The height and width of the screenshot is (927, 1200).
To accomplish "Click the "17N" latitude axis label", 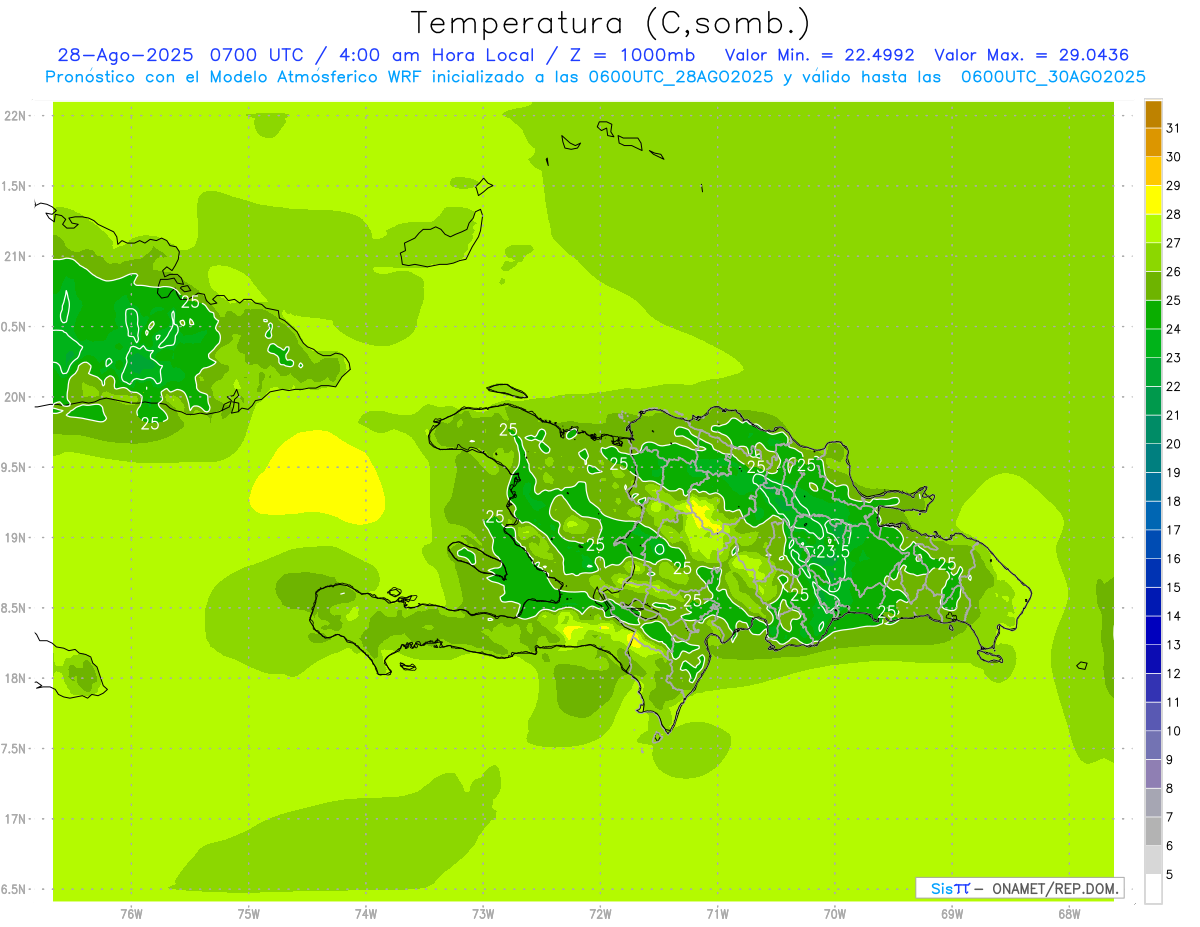I will (x=14, y=819).
